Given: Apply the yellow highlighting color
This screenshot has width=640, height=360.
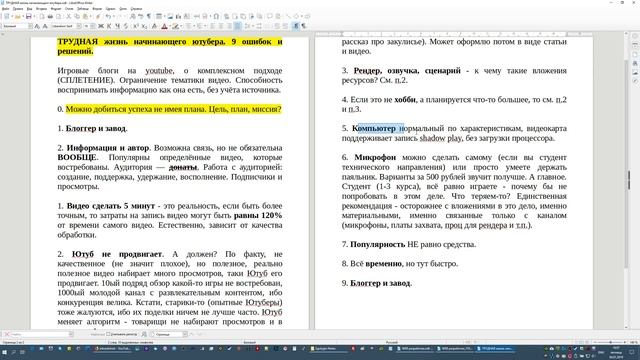Looking at the screenshot, I should (176, 26).
